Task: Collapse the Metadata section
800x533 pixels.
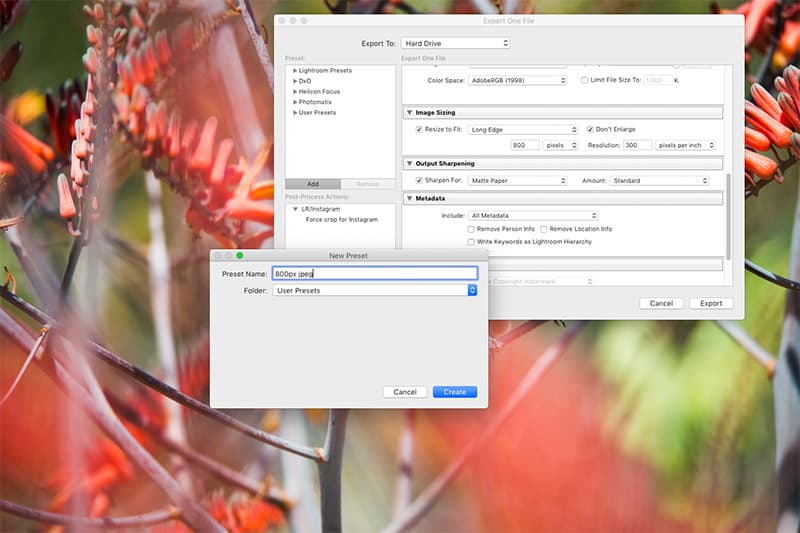Action: 409,198
